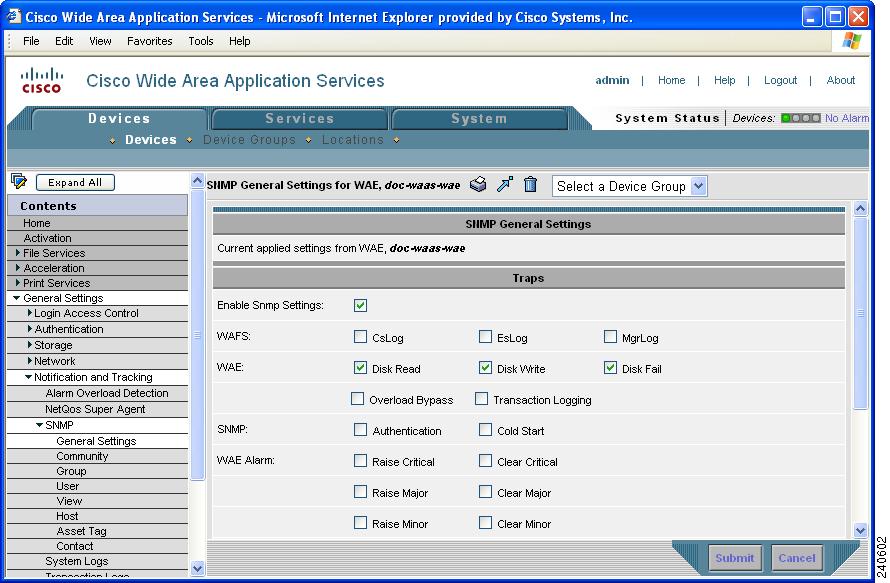
Task: Check the Raise Major checkbox
Action: click(x=360, y=492)
